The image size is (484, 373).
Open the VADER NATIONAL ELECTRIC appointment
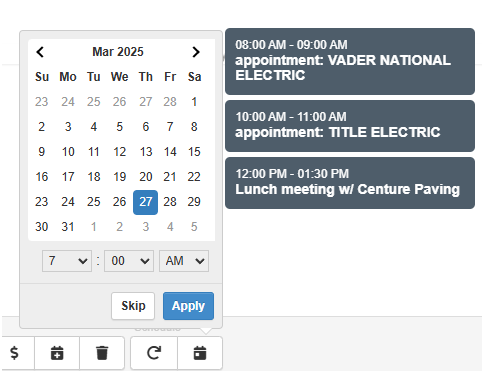coord(350,62)
